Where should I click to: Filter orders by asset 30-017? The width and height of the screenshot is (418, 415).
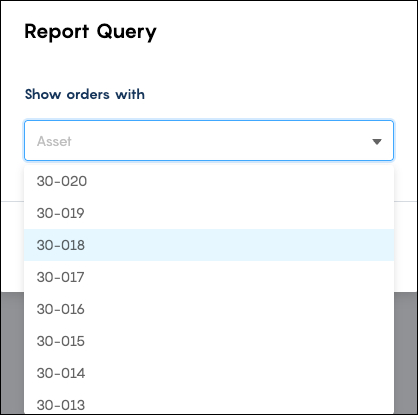[209, 277]
